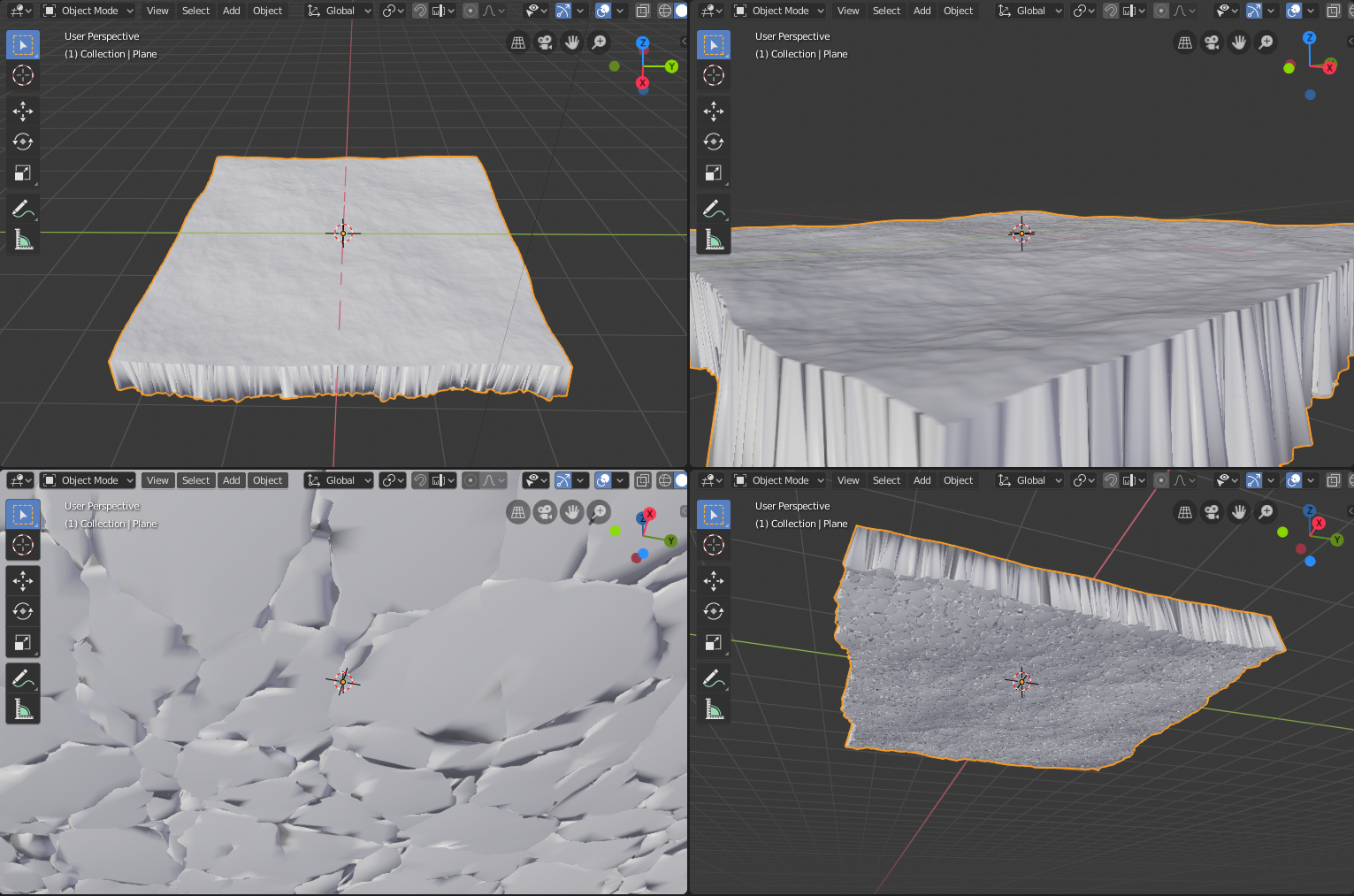Click the camera view icon in bottom-right viewport
Screen dimensions: 1354x896
pyautogui.click(x=1212, y=512)
